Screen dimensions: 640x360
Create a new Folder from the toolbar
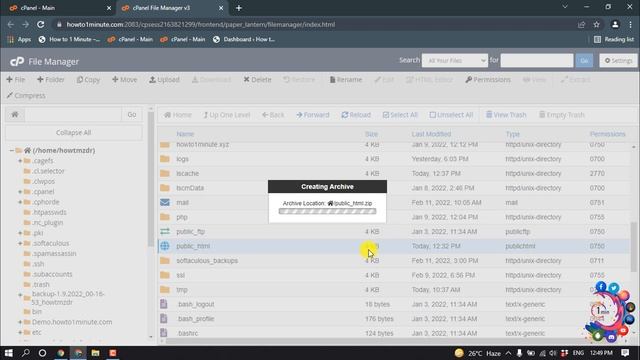51,80
